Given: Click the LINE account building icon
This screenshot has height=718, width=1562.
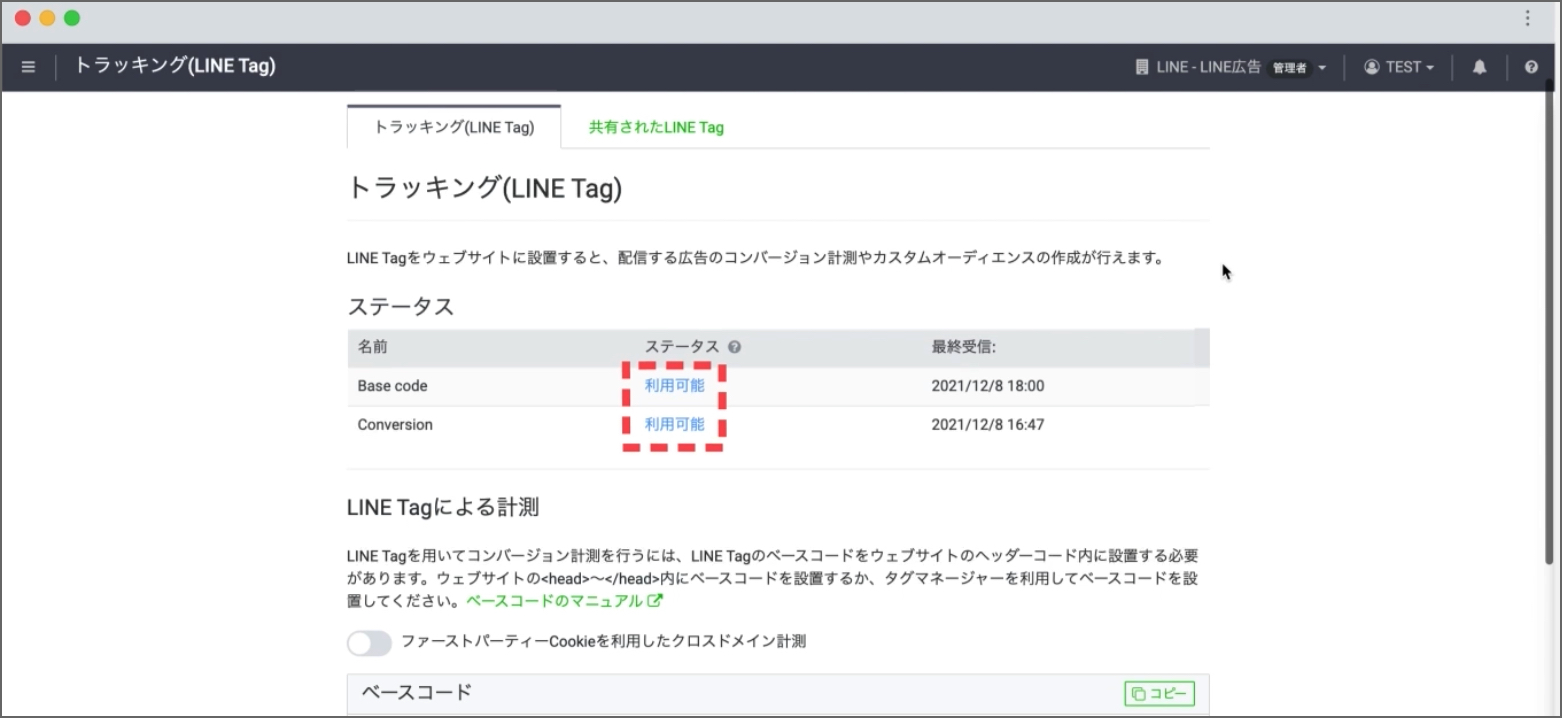Looking at the screenshot, I should click(1142, 67).
